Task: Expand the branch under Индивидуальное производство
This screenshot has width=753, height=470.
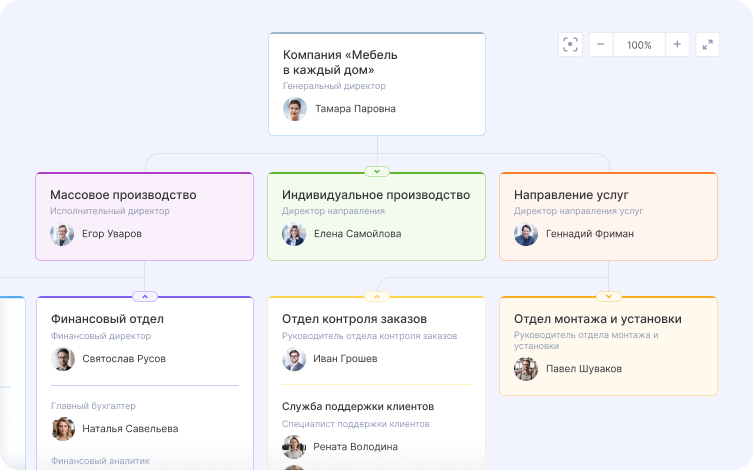Action: point(377,172)
